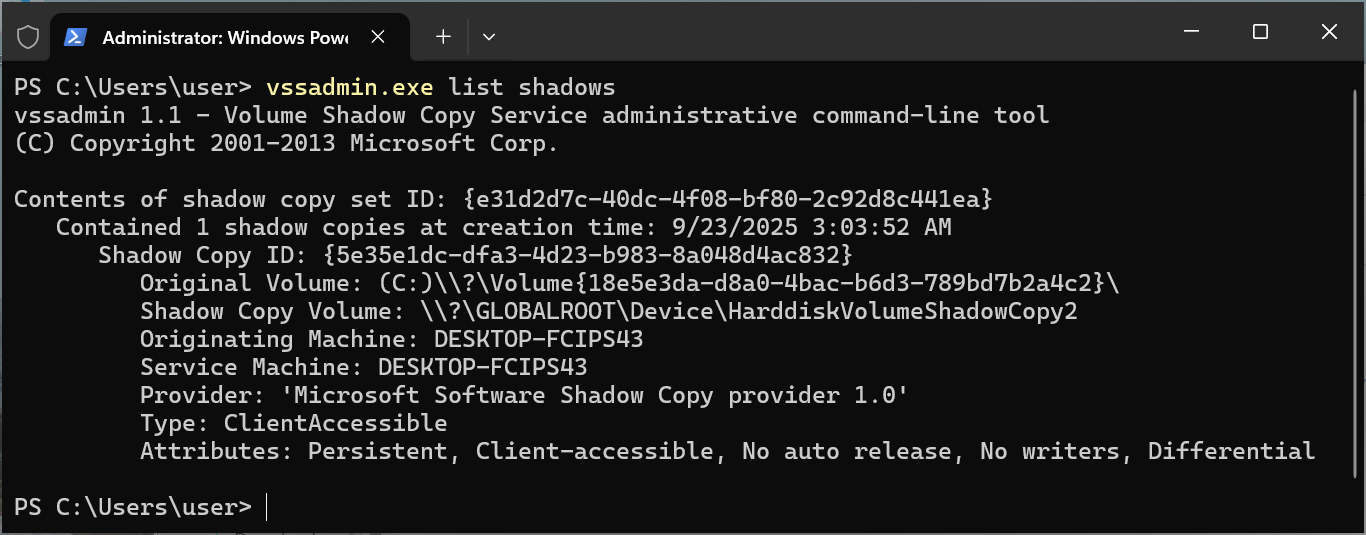Click the Differential attribute text
Screen dimensions: 1366x535
(1231, 451)
